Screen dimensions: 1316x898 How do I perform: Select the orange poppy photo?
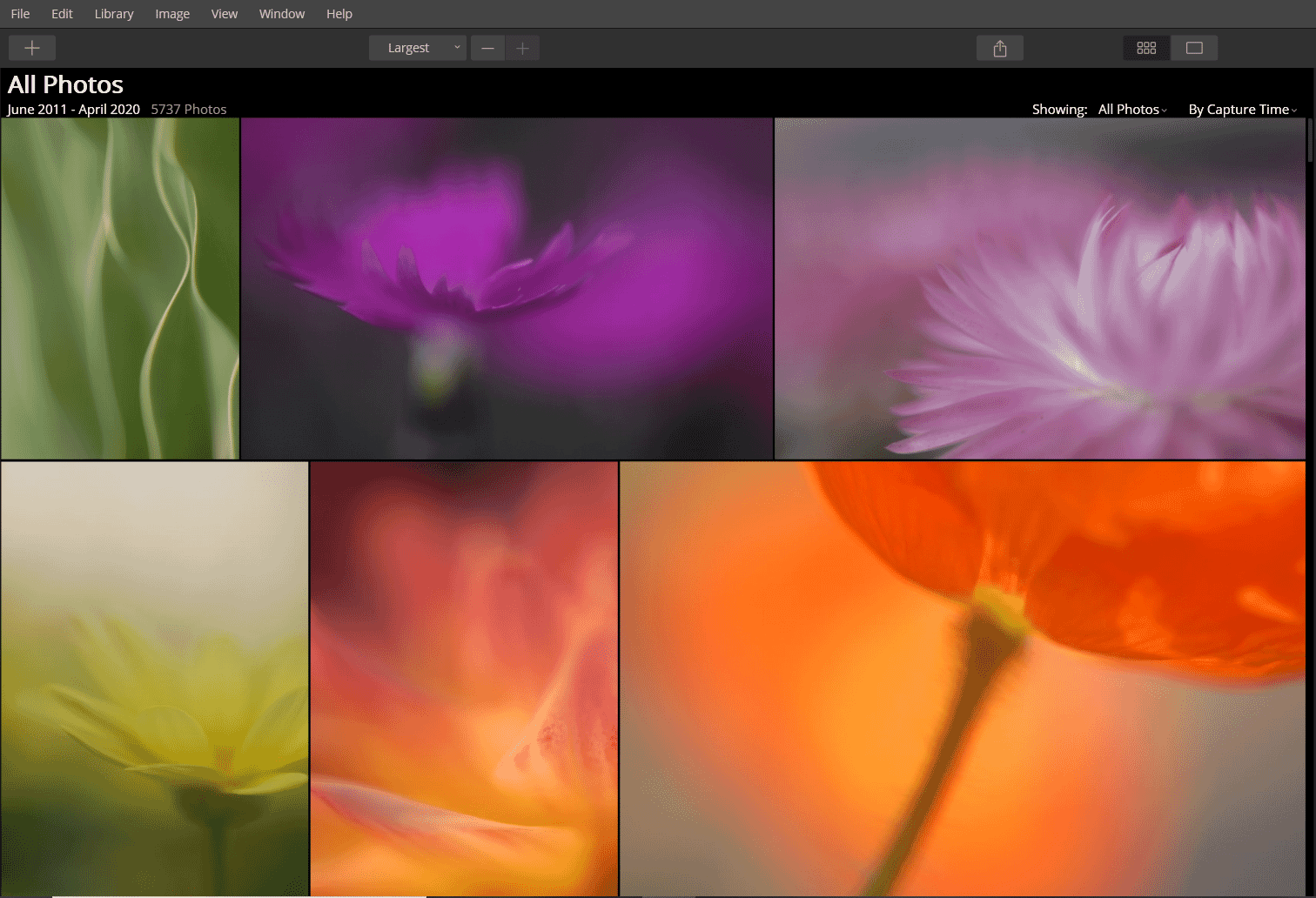pyautogui.click(x=963, y=679)
